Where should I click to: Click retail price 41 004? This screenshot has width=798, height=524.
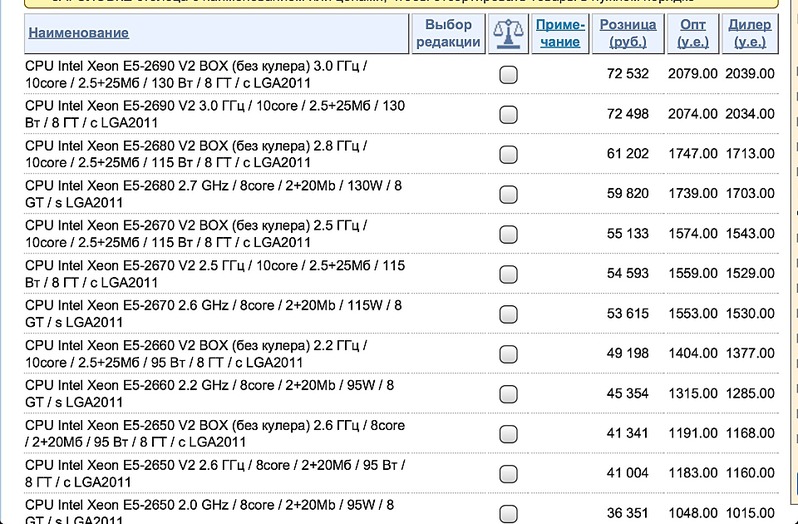click(628, 473)
